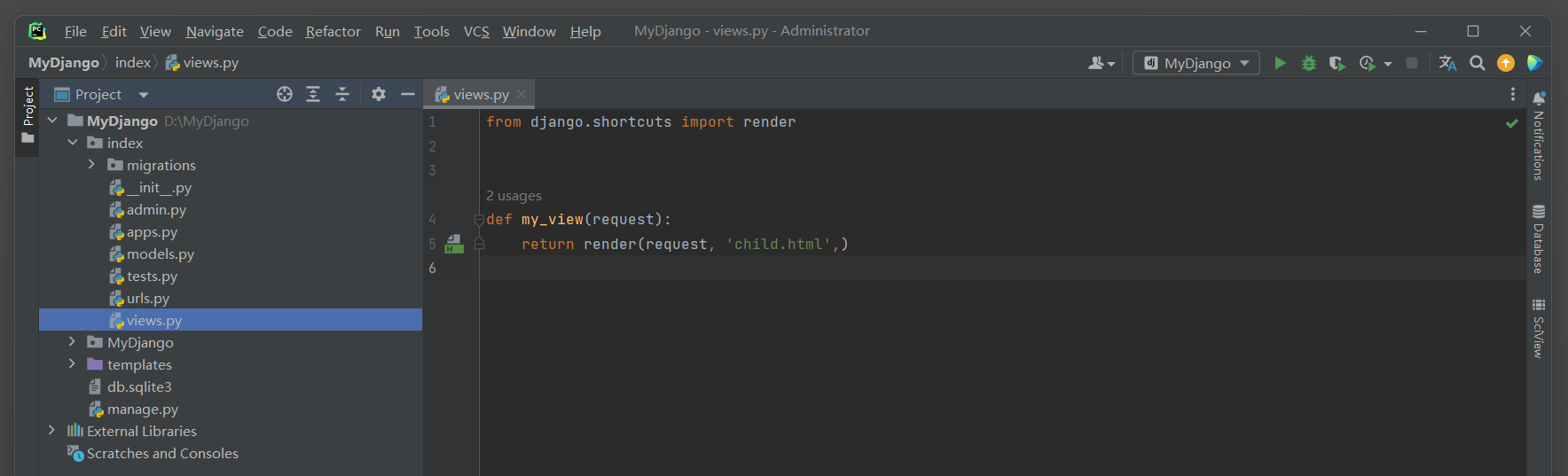Expand External Libraries node

pyautogui.click(x=52, y=431)
